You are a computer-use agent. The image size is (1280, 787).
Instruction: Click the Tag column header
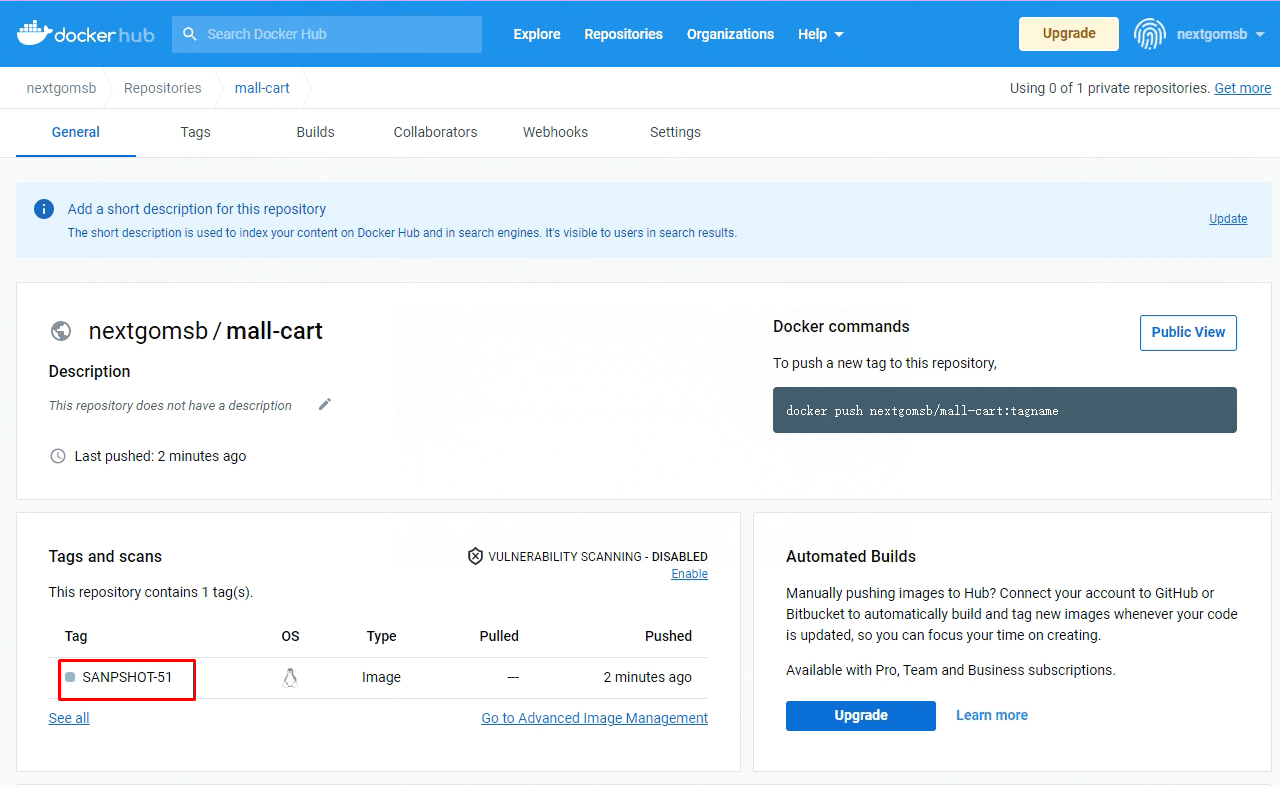[x=76, y=636]
